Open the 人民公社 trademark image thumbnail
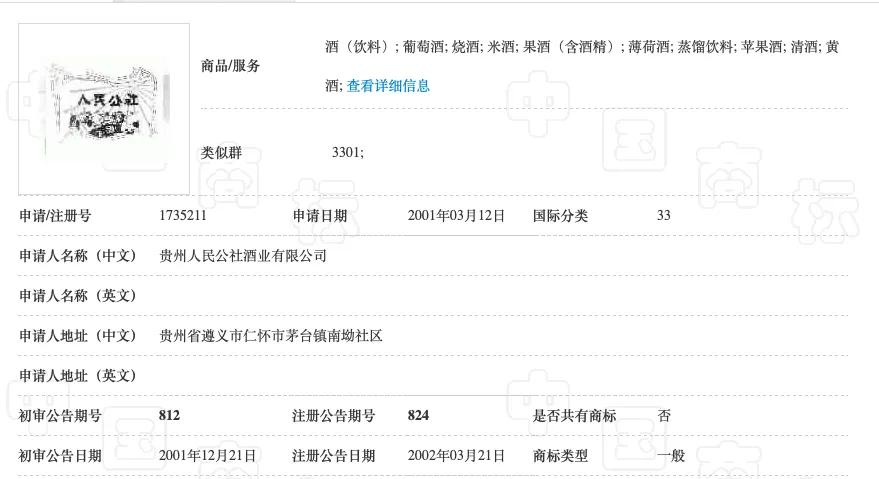The image size is (879, 479). (x=104, y=109)
